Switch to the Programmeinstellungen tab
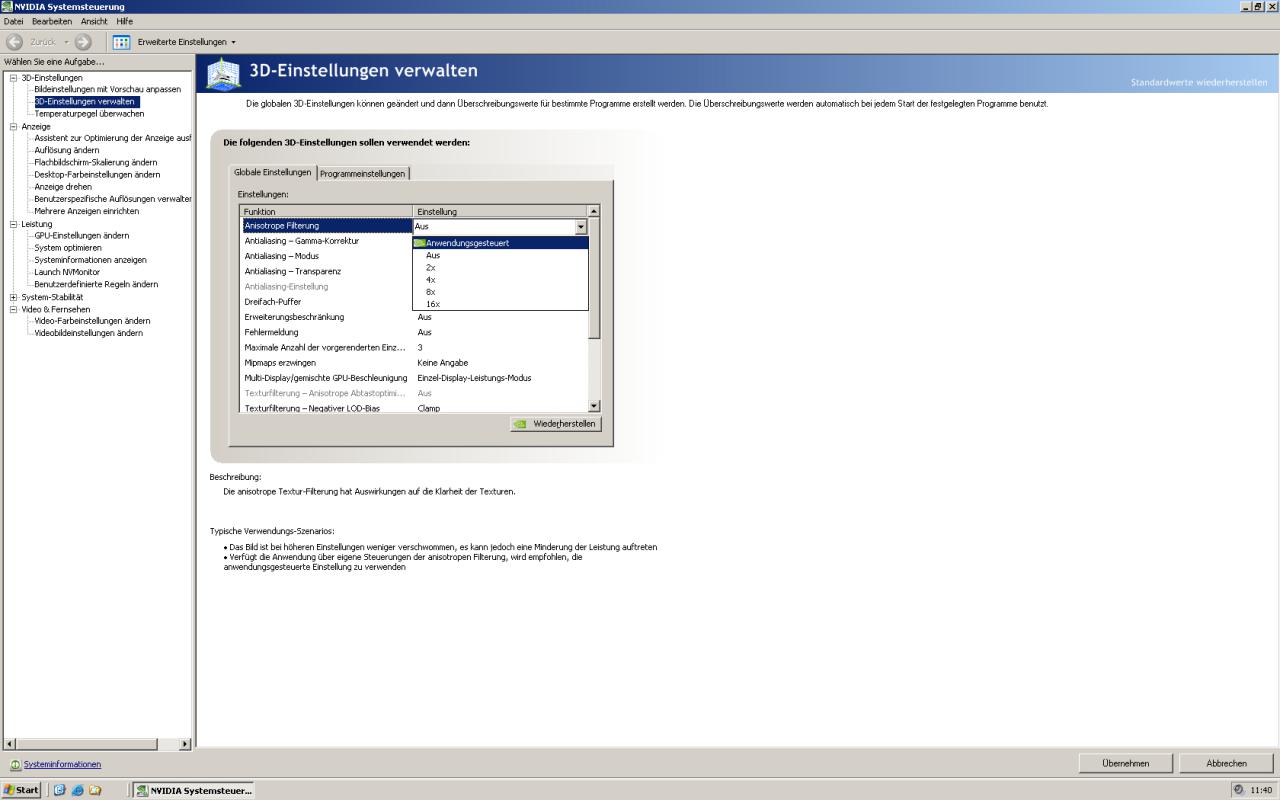 [x=363, y=173]
